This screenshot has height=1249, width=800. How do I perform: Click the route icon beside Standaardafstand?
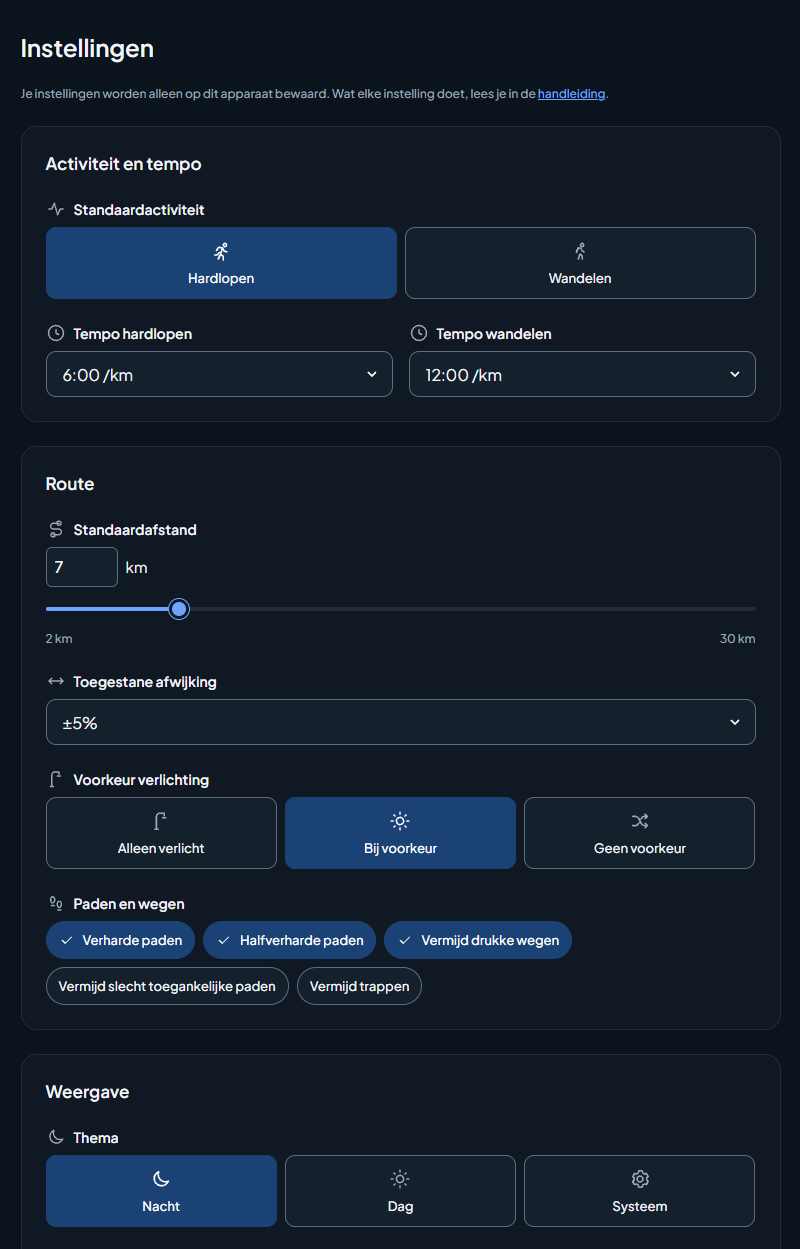56,530
